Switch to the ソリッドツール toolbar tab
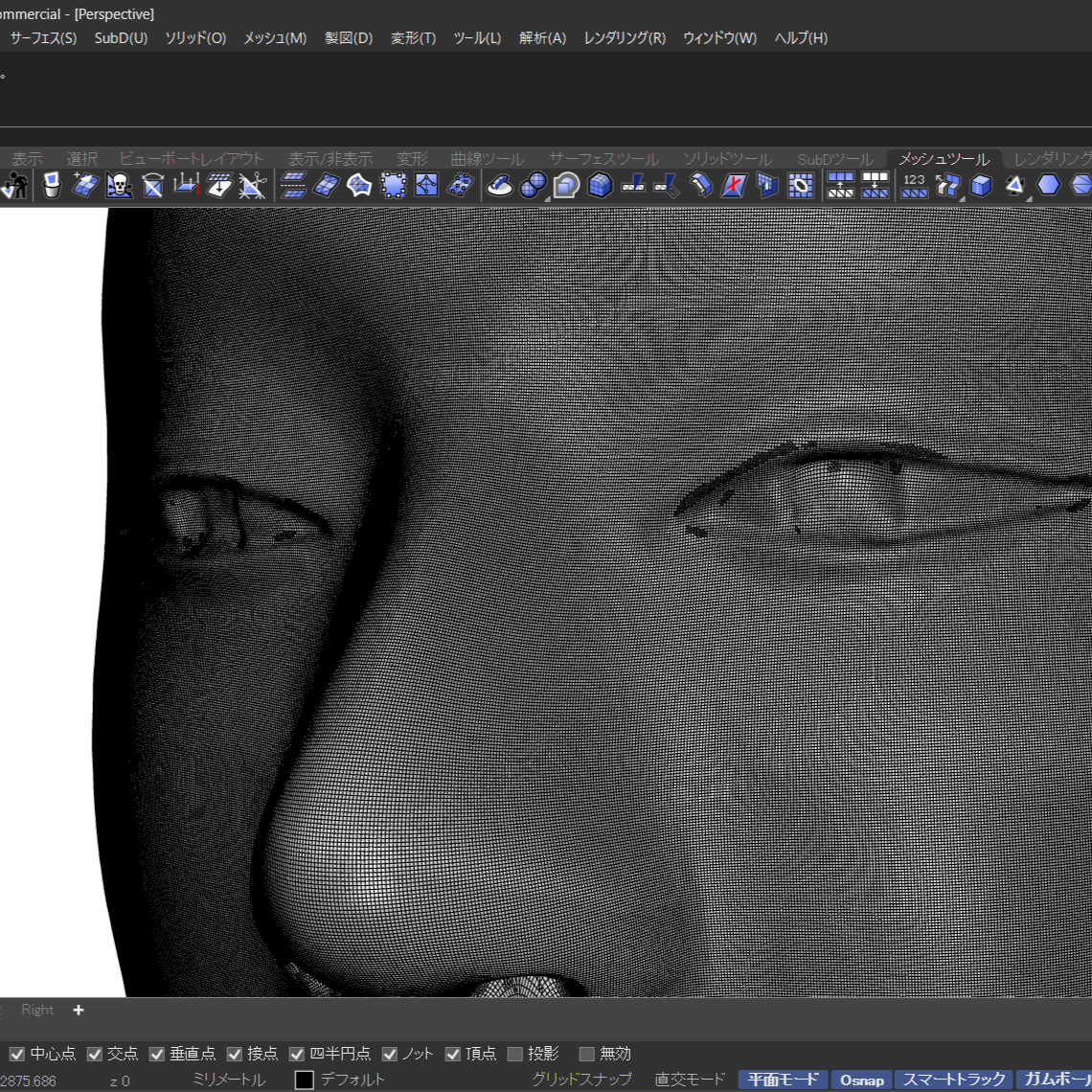The width and height of the screenshot is (1092, 1092). (726, 159)
